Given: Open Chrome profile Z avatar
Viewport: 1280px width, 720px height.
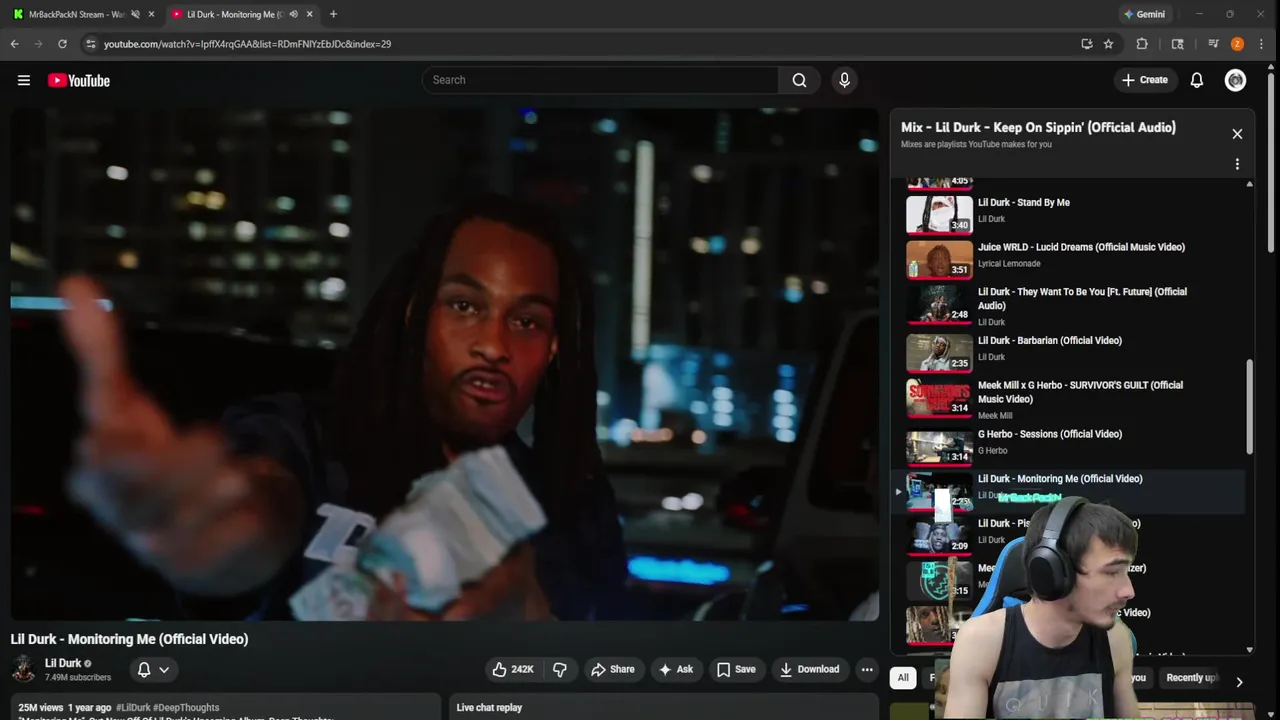Looking at the screenshot, I should (x=1237, y=44).
